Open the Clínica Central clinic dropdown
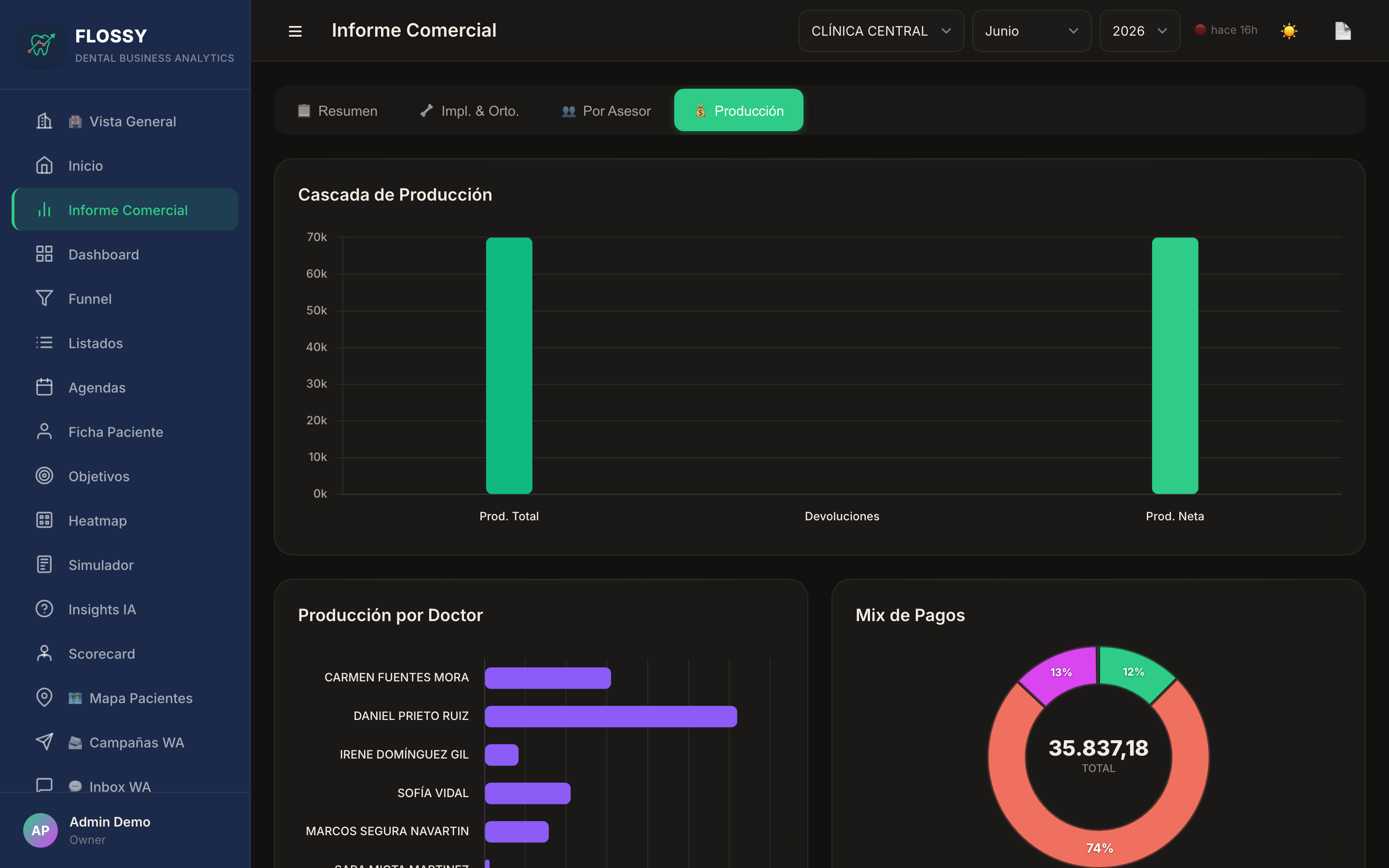1389x868 pixels. coord(881,31)
